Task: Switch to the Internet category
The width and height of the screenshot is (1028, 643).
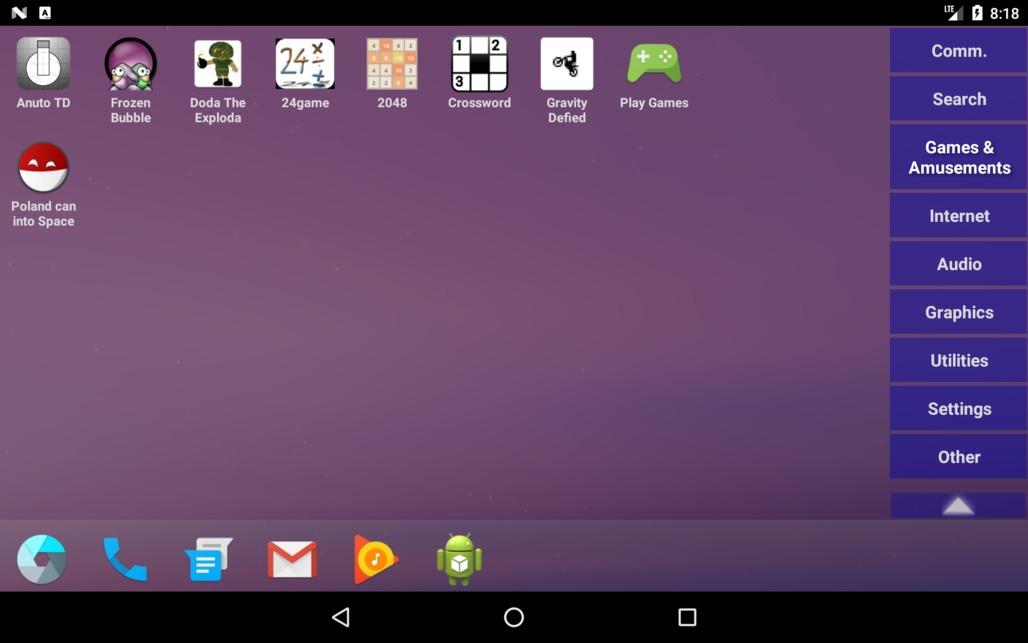Action: (958, 216)
